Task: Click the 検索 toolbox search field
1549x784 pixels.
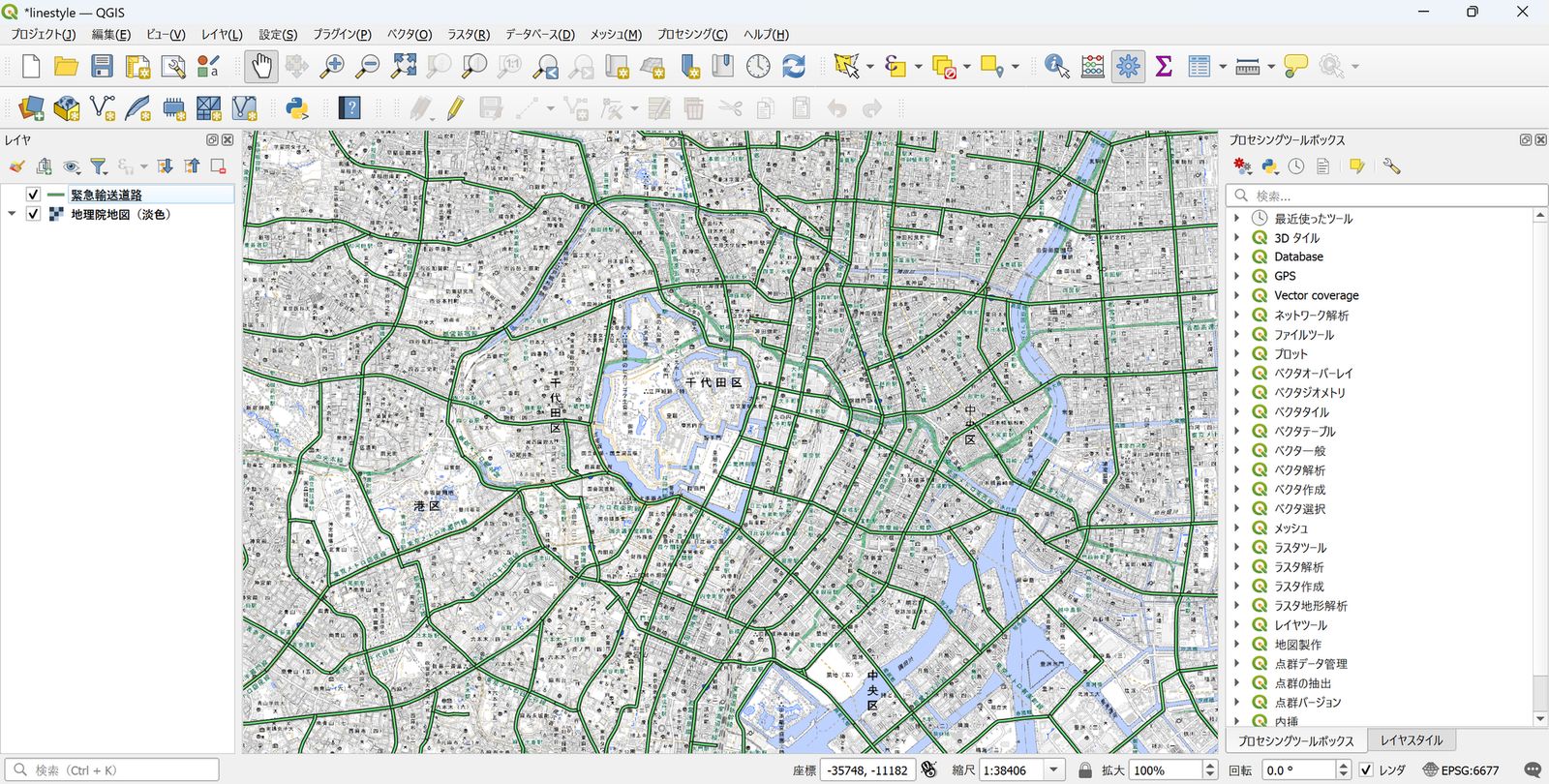Action: click(1386, 196)
